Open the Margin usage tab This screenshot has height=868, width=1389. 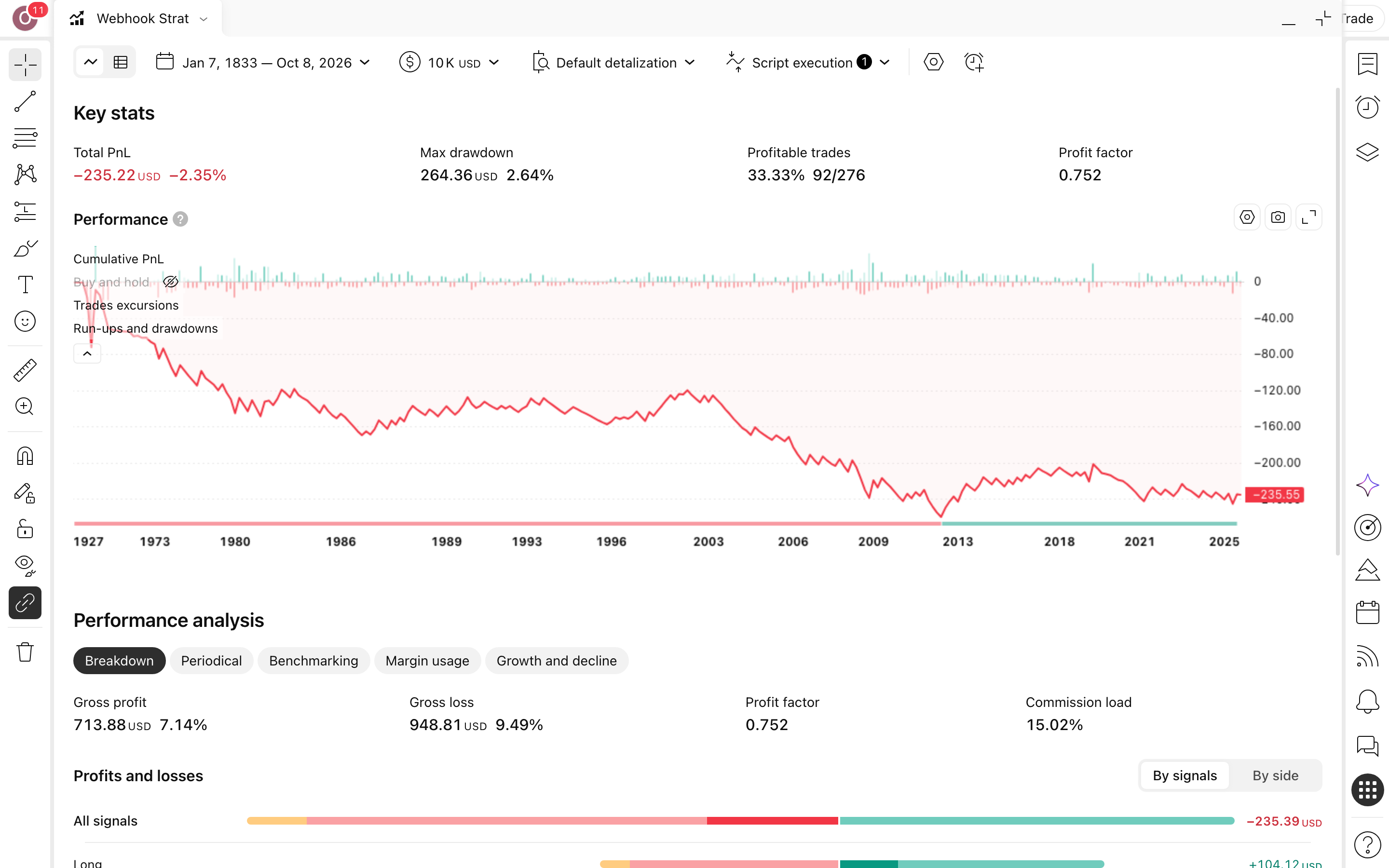[x=427, y=661]
